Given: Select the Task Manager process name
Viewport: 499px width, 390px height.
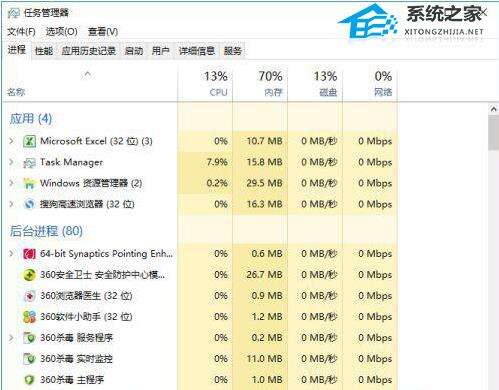Looking at the screenshot, I should tap(71, 162).
